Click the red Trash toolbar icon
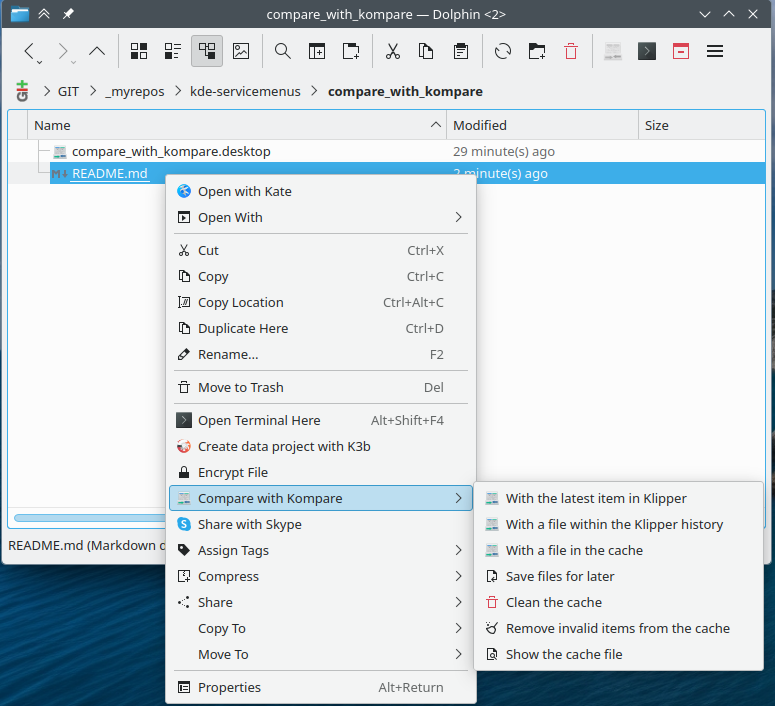Viewport: 775px width, 706px height. (x=571, y=51)
